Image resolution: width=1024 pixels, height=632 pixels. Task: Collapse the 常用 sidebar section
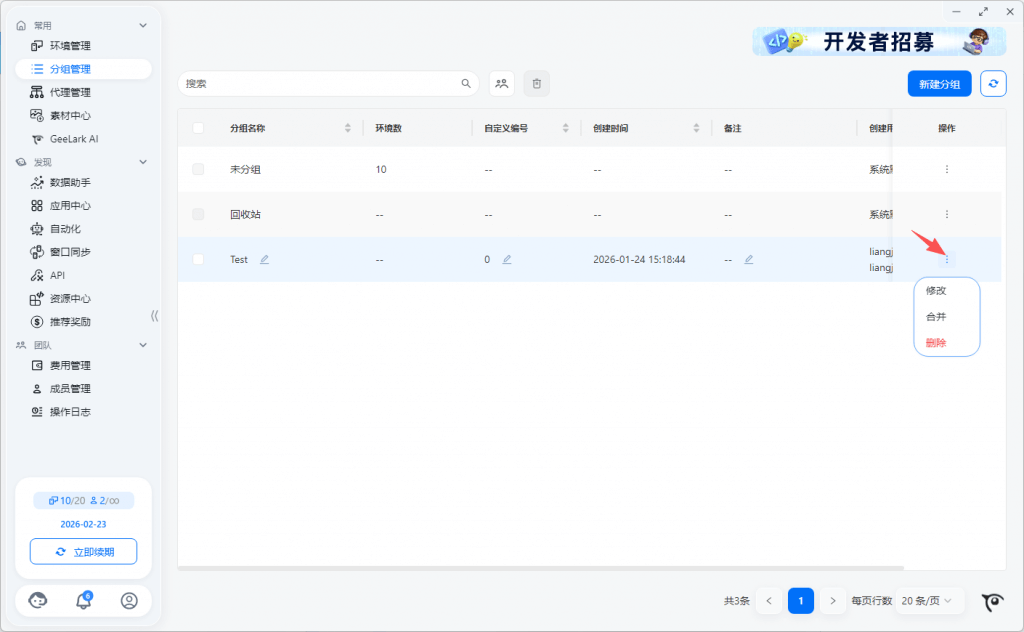click(x=143, y=25)
